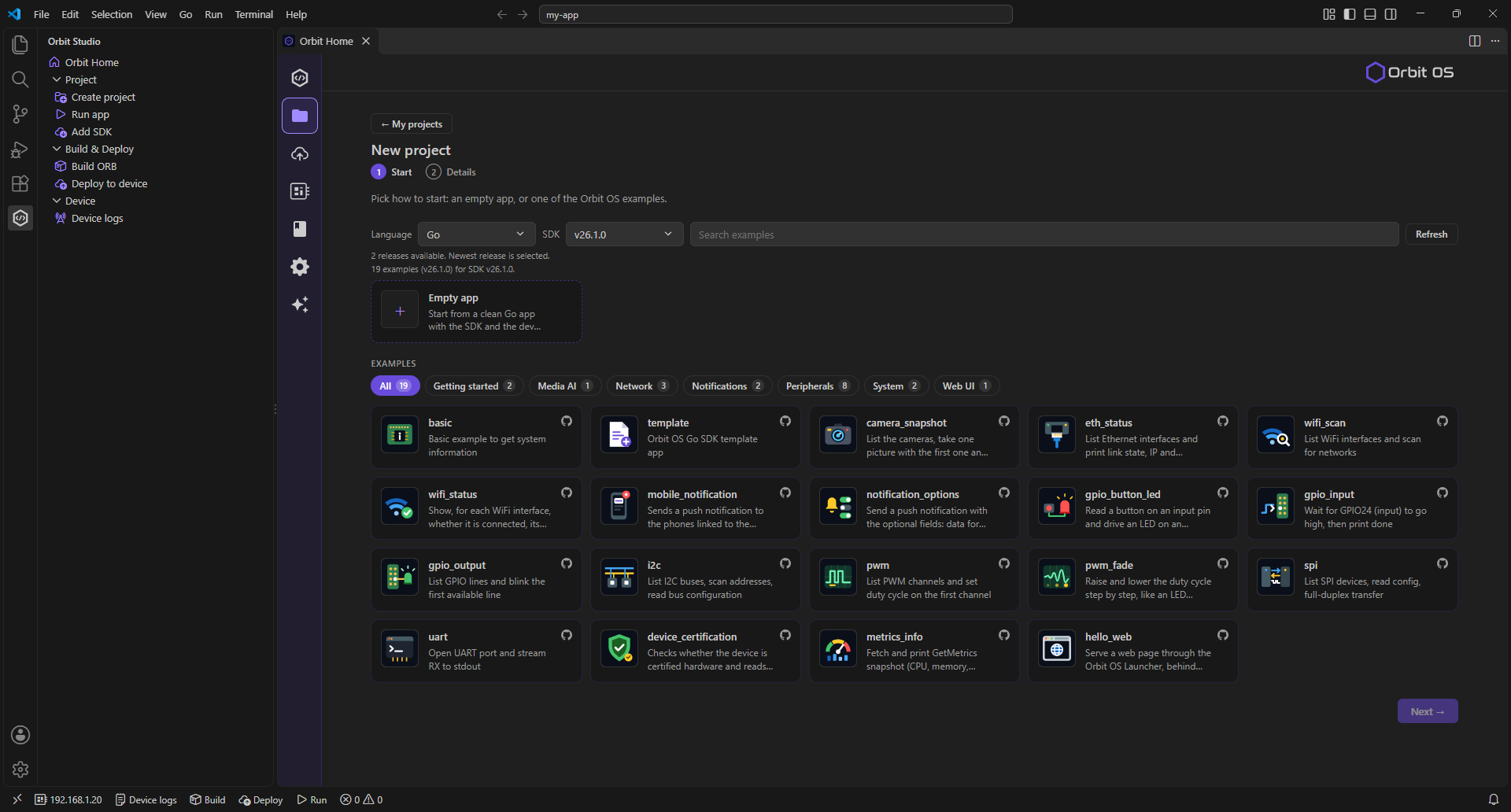The image size is (1511, 812).
Task: Open the AI sparkle icon in Orbit sidebar
Action: 300,304
